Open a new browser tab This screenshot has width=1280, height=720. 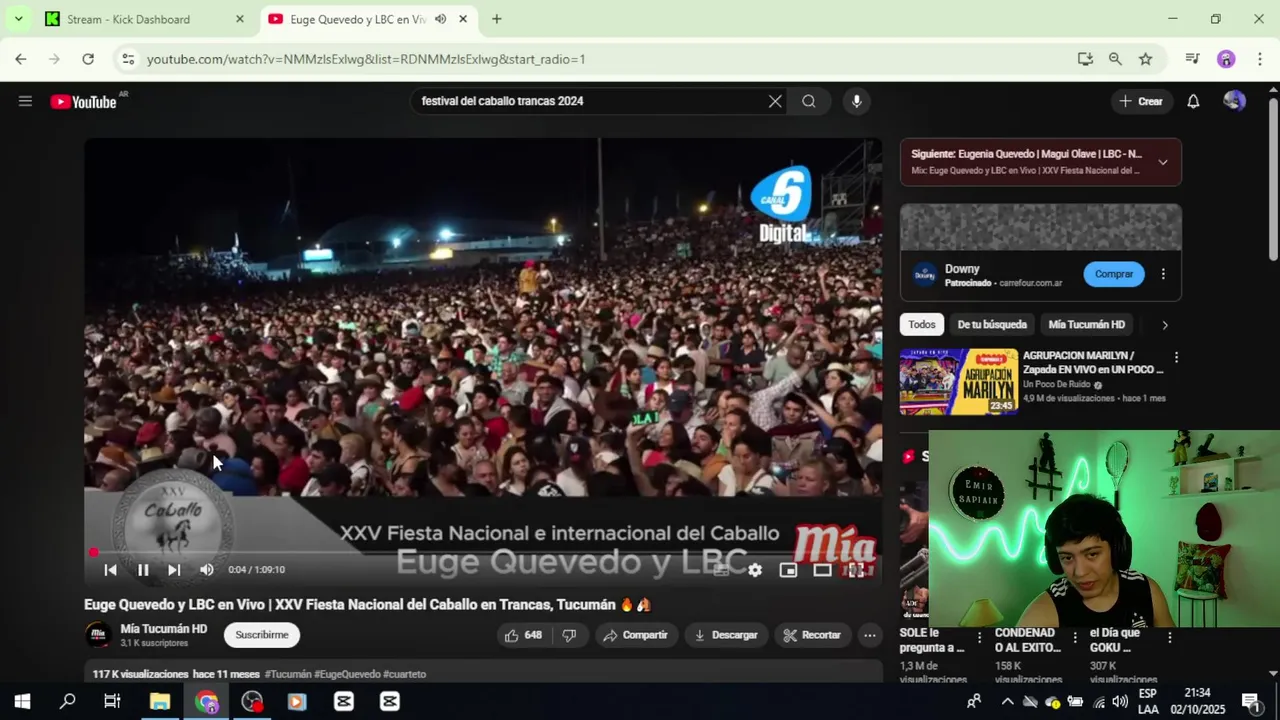point(496,19)
